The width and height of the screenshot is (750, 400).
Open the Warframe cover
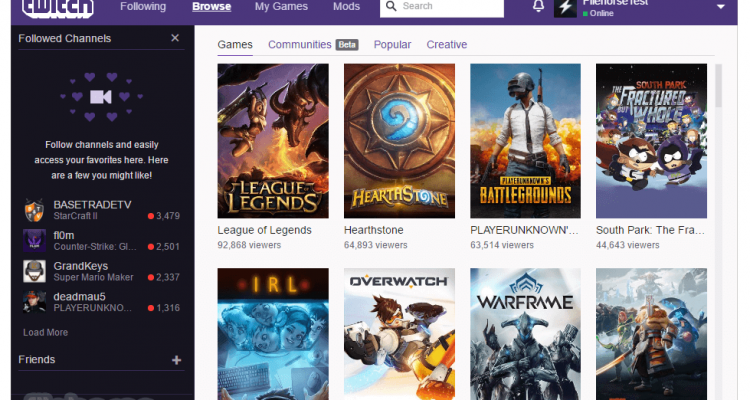coord(525,334)
